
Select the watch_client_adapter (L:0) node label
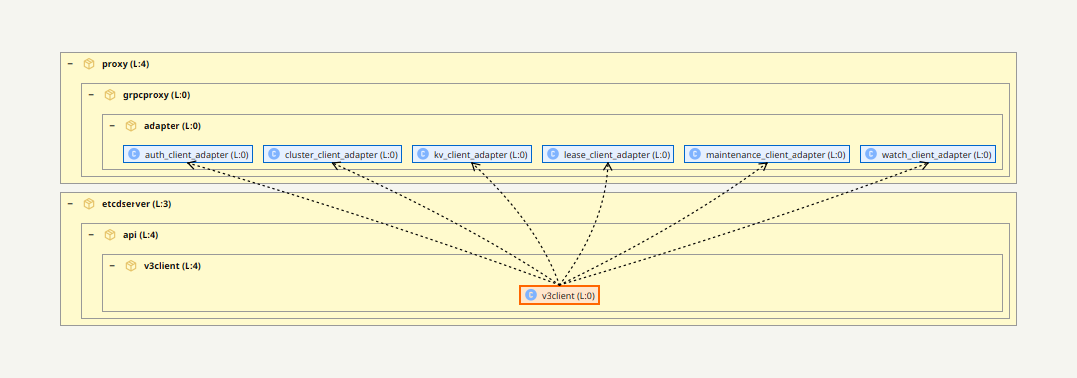pos(937,155)
